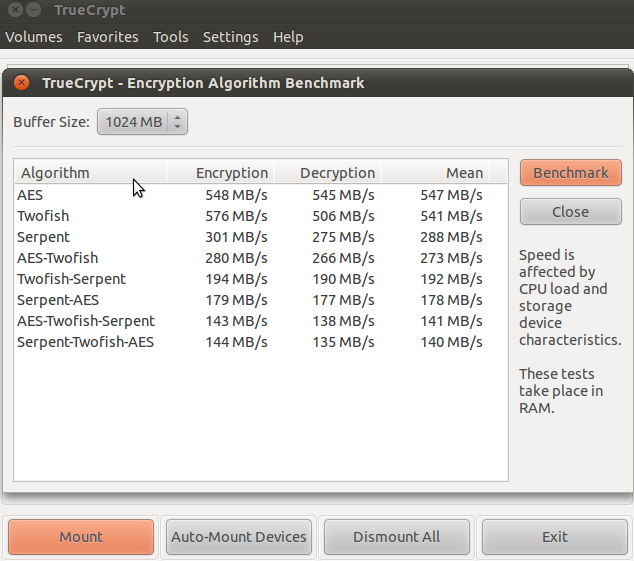Run the Benchmark button
This screenshot has height=561, width=634.
pyautogui.click(x=571, y=173)
